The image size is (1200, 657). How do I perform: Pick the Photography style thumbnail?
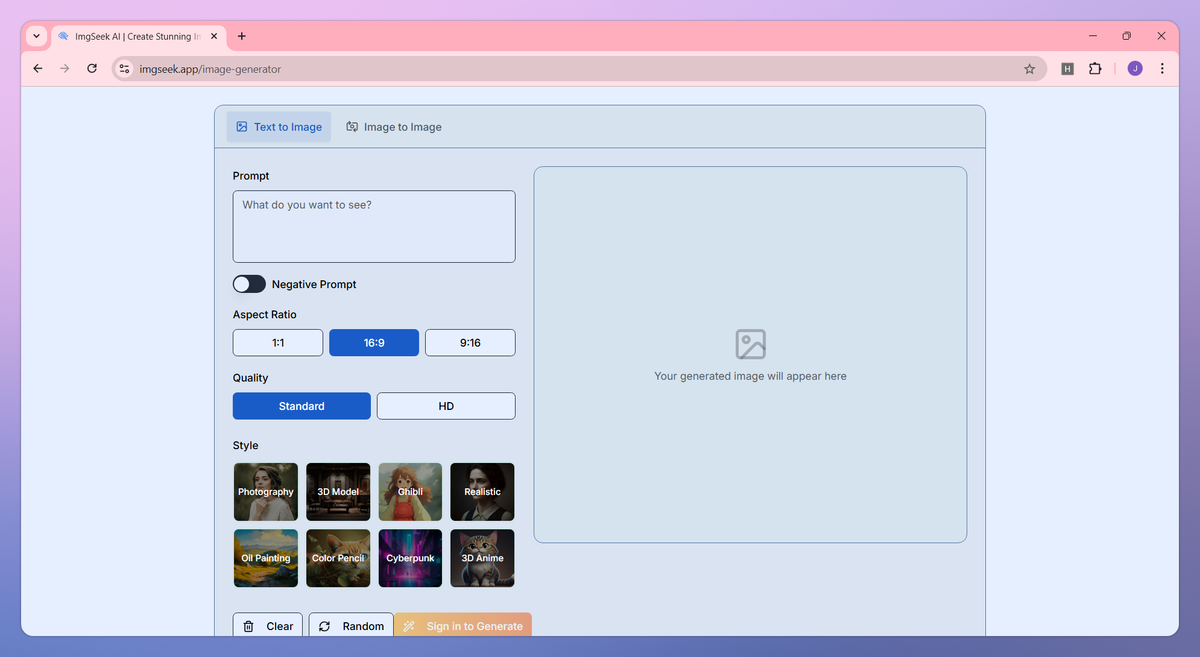[266, 492]
